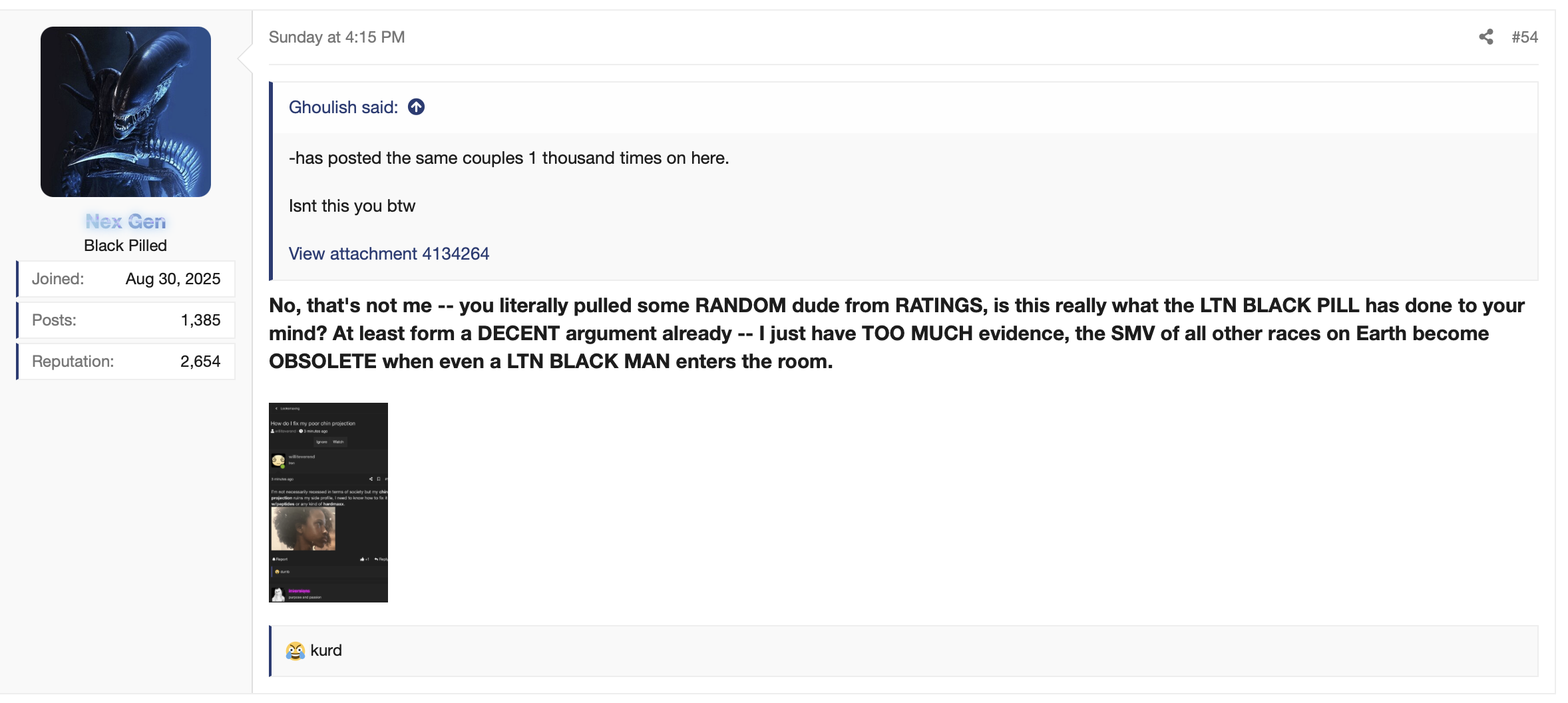The height and width of the screenshot is (703, 1568).
Task: Follow the Ghoulish said quote link
Action: pos(343,107)
